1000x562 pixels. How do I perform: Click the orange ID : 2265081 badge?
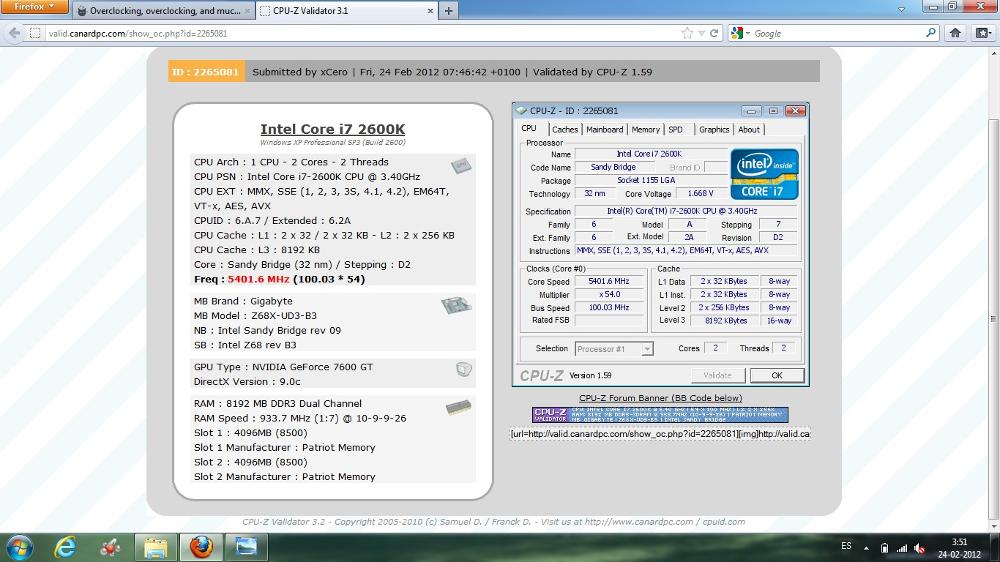[206, 72]
